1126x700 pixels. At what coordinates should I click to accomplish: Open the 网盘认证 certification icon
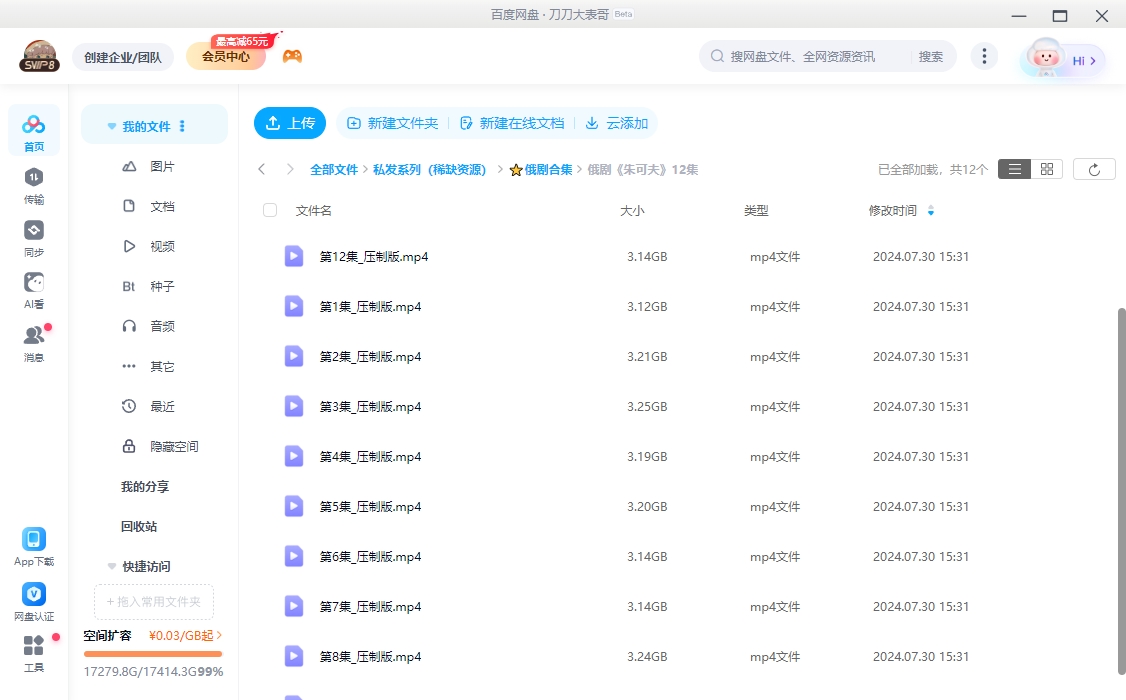tap(33, 597)
